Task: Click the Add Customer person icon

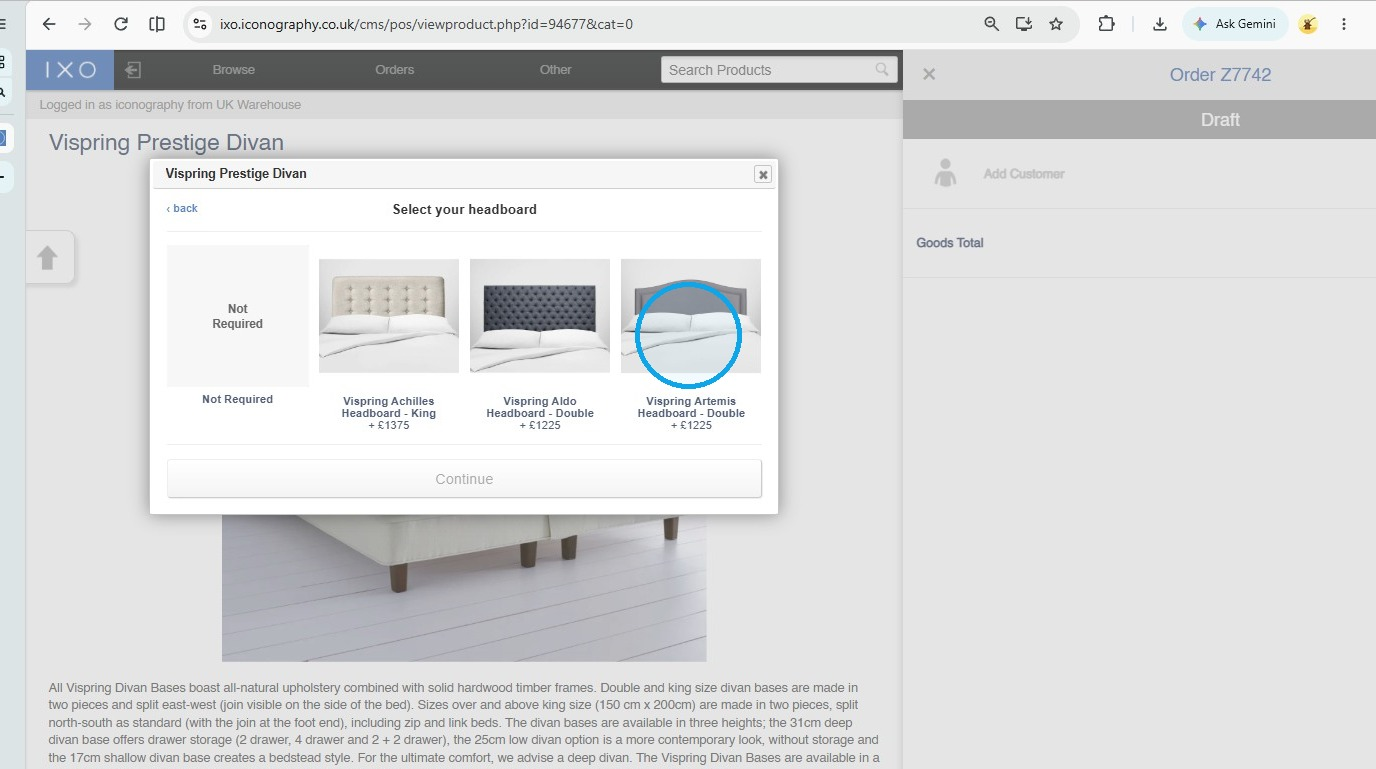Action: click(x=945, y=173)
